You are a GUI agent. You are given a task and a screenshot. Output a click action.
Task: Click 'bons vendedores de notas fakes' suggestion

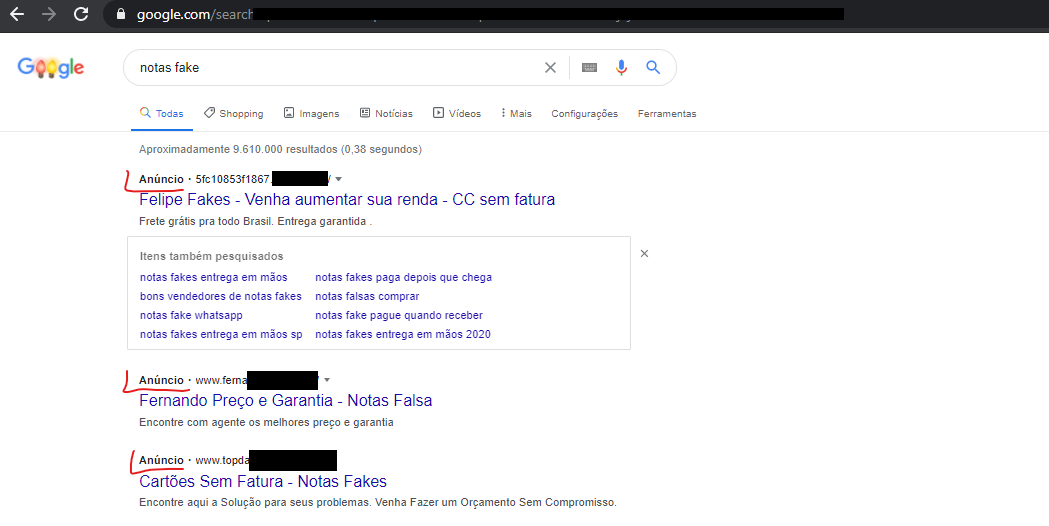point(221,296)
